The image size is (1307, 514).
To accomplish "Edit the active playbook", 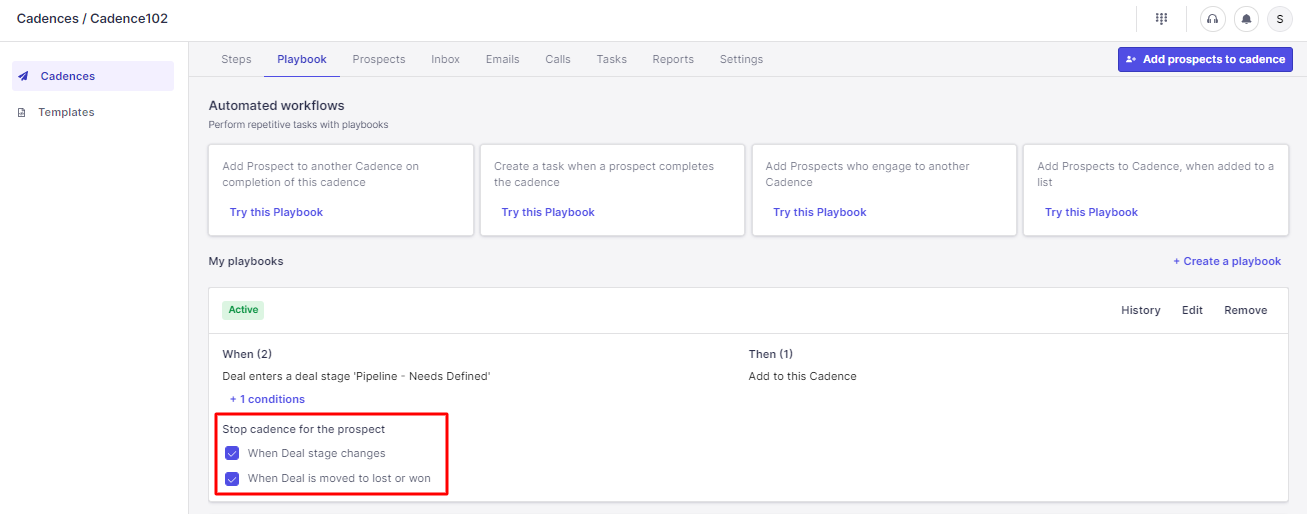I will pos(1192,310).
